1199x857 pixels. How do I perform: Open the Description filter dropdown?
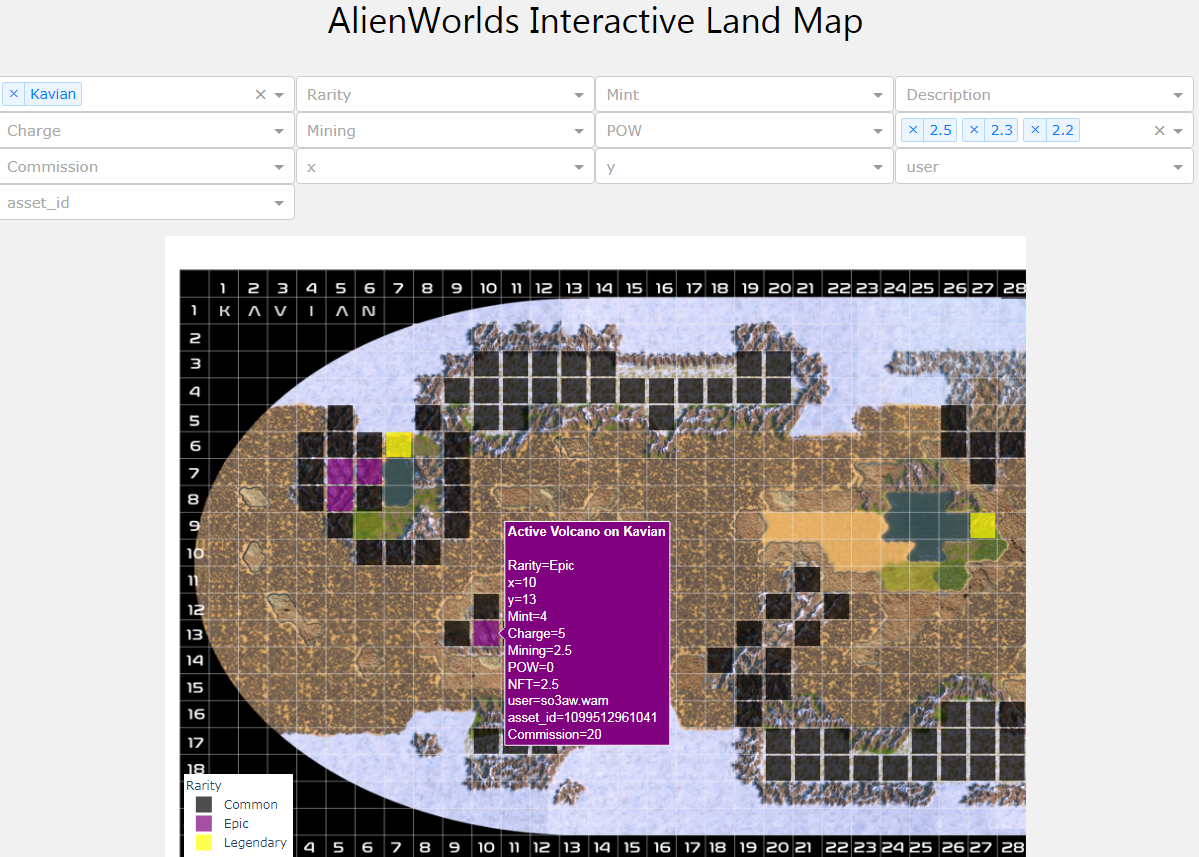click(1044, 95)
